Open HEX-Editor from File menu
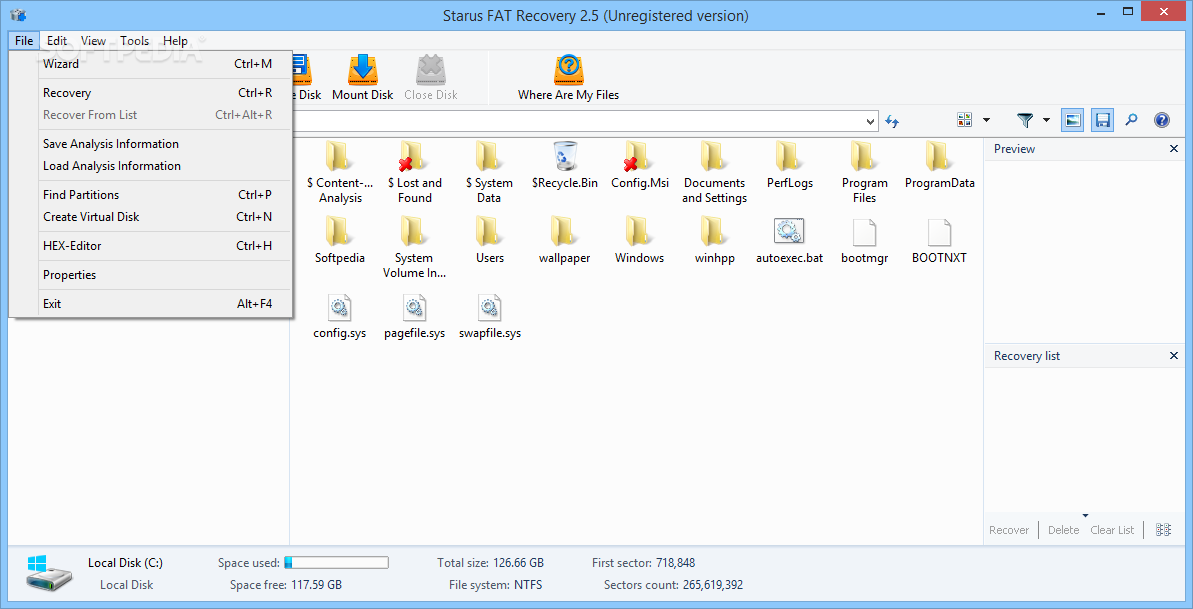The width and height of the screenshot is (1193, 609). (x=151, y=246)
